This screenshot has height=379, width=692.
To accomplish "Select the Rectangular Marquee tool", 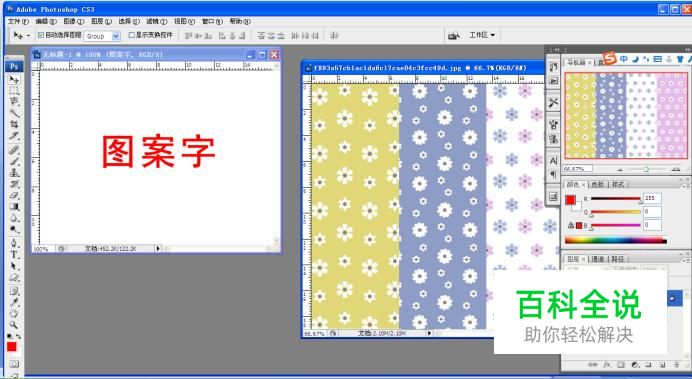I will coord(14,90).
